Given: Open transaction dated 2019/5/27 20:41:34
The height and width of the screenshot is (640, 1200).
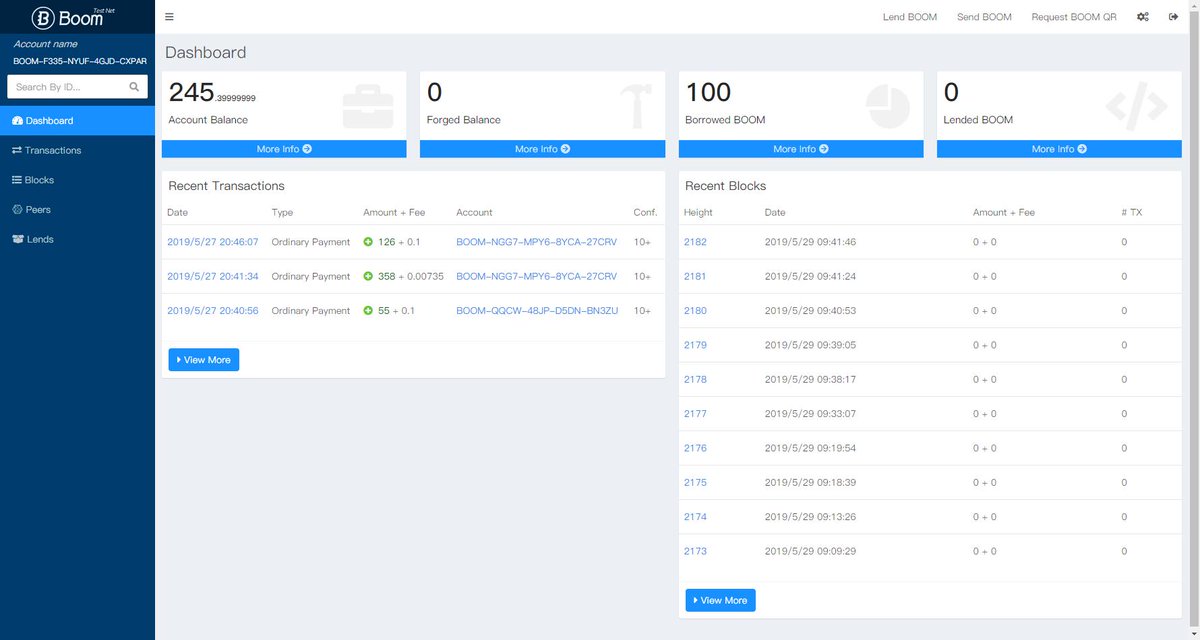Looking at the screenshot, I should [212, 276].
